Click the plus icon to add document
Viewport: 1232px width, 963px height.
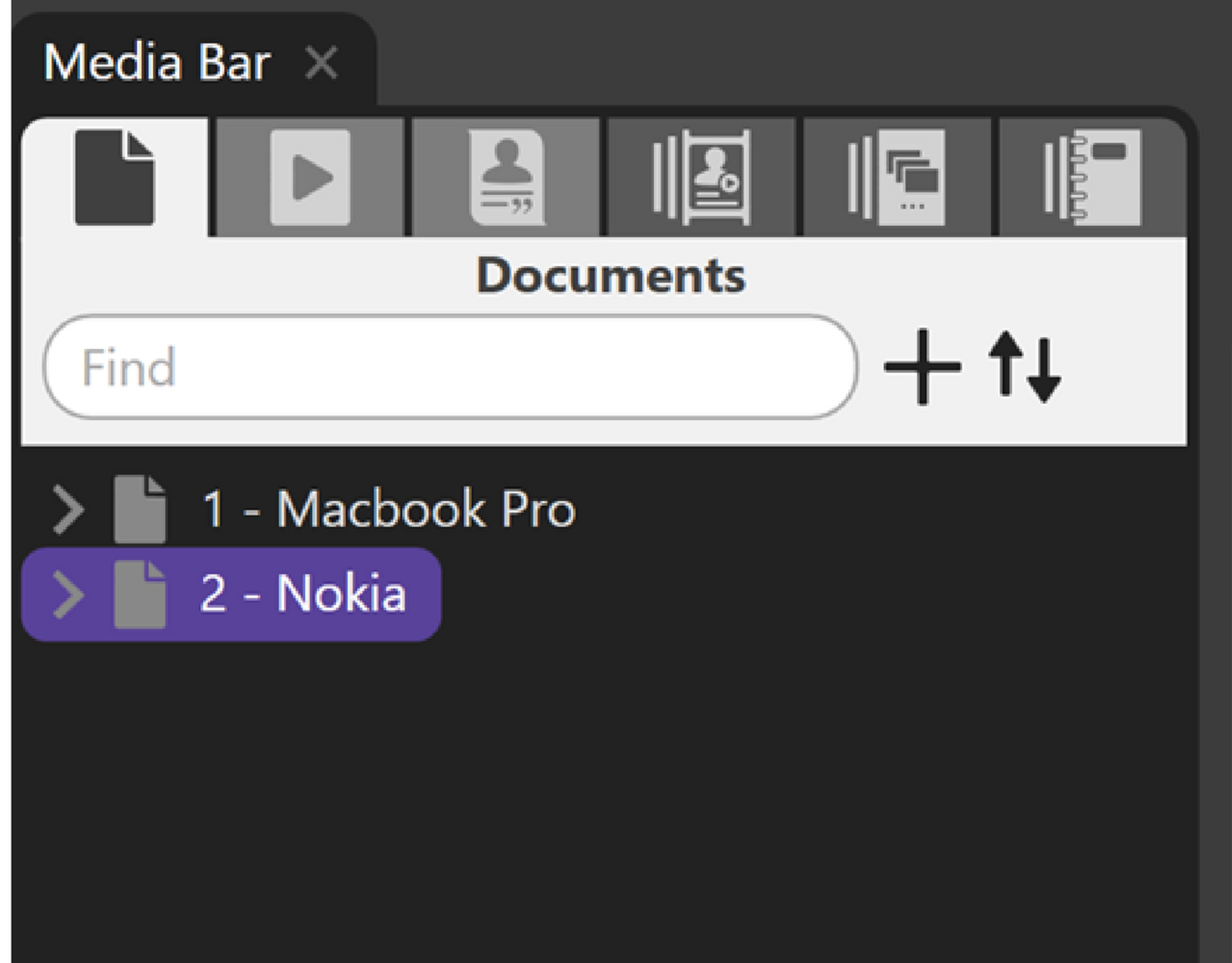tap(922, 367)
